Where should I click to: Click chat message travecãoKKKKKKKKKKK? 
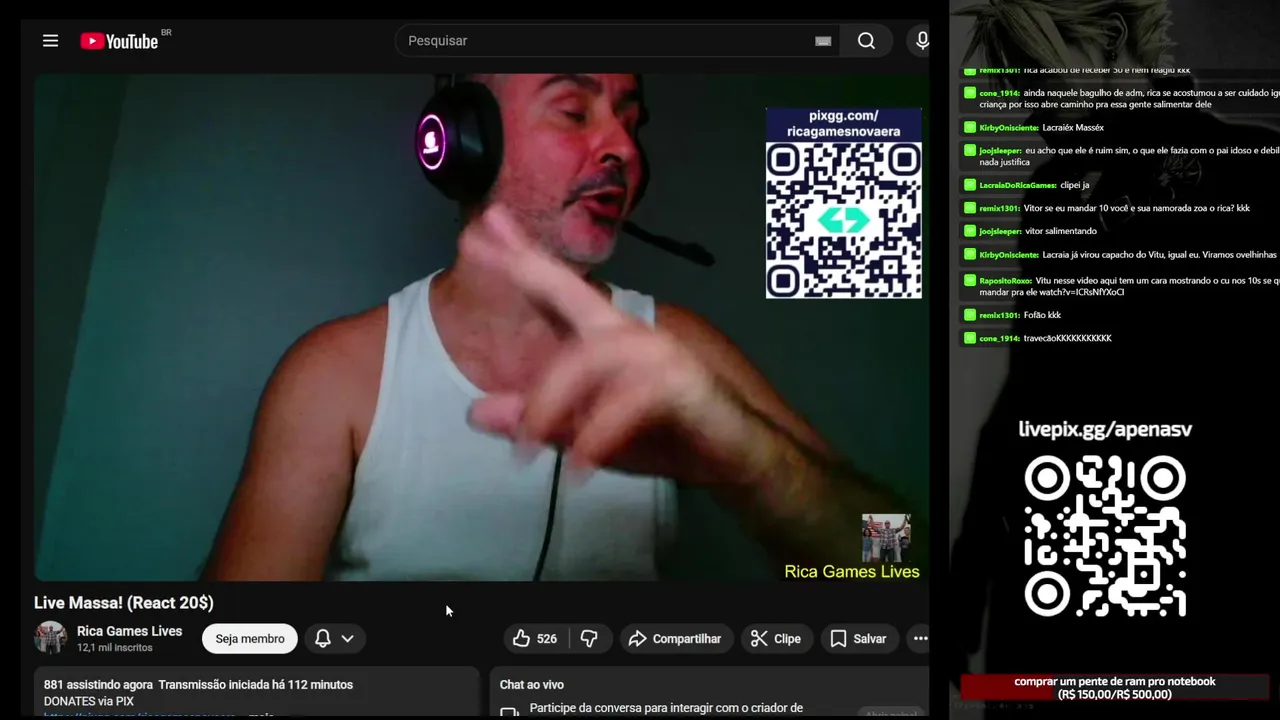coord(1038,338)
